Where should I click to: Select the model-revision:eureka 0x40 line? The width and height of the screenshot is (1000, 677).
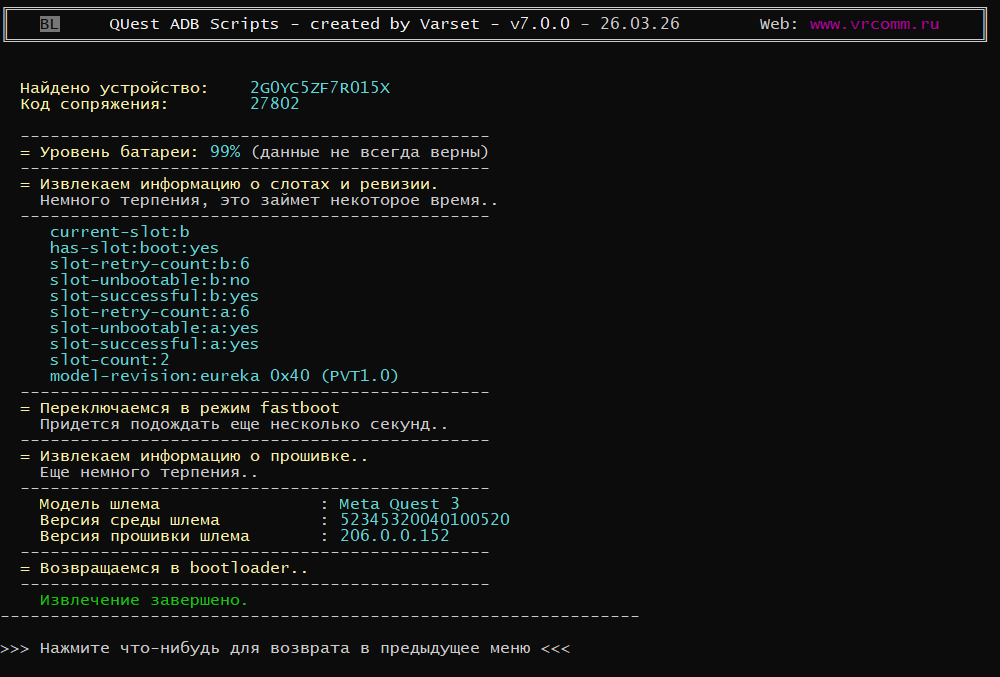point(224,375)
